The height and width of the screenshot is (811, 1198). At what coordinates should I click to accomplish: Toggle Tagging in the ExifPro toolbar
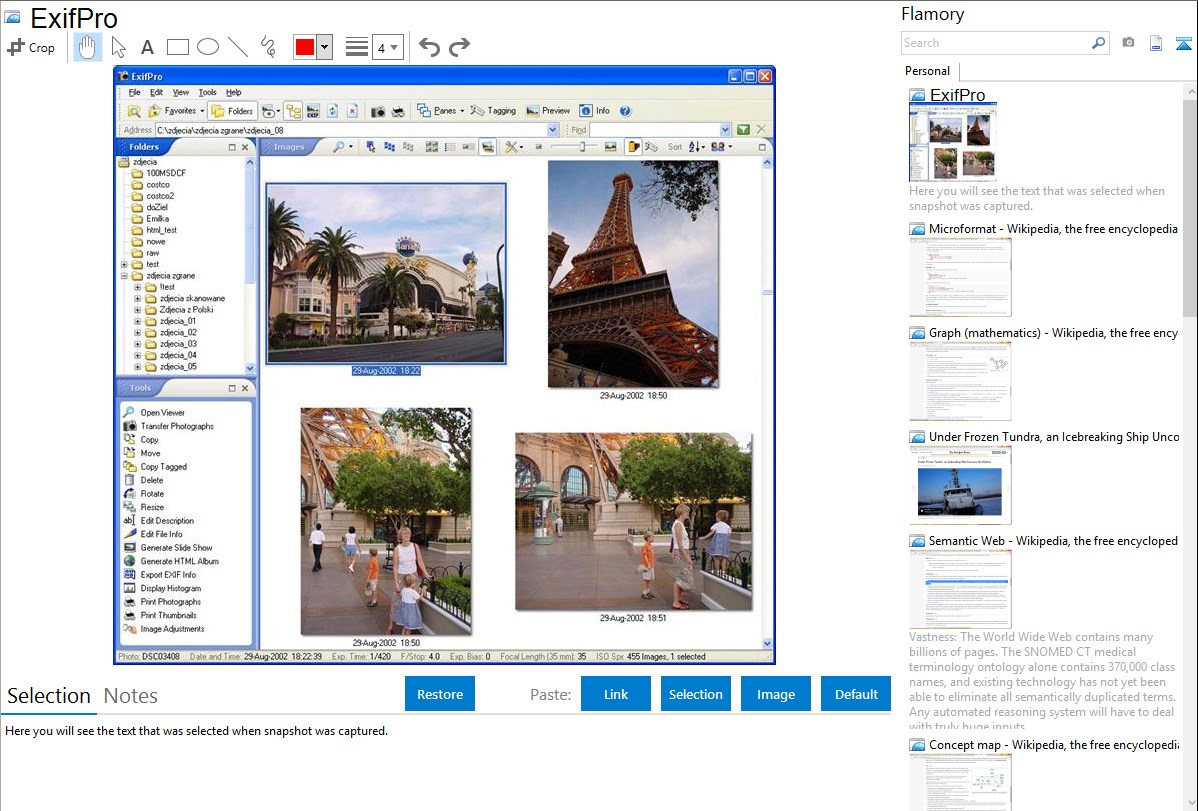point(494,111)
